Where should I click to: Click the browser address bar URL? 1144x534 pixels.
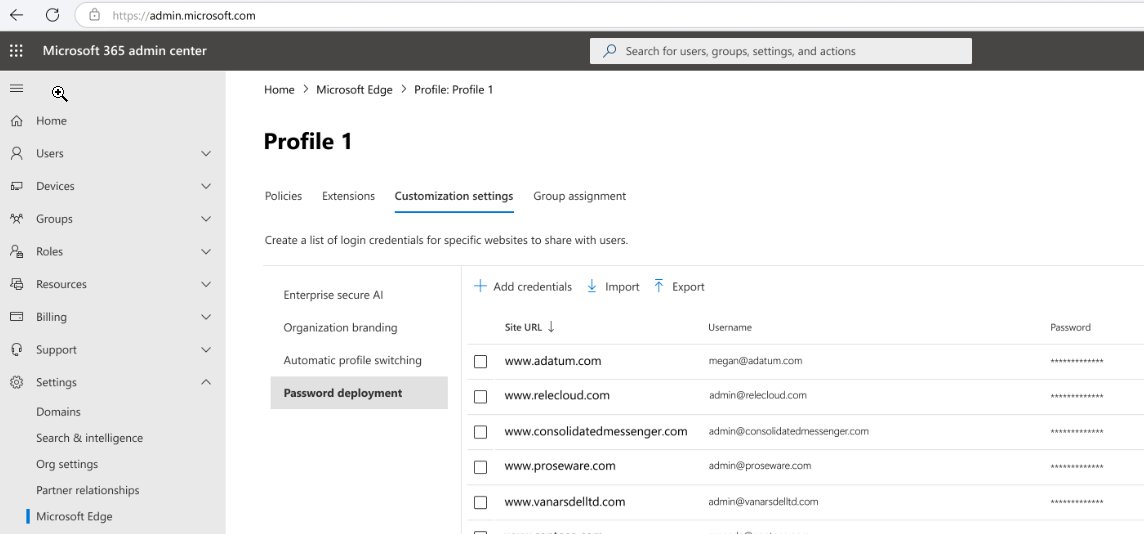(x=184, y=15)
